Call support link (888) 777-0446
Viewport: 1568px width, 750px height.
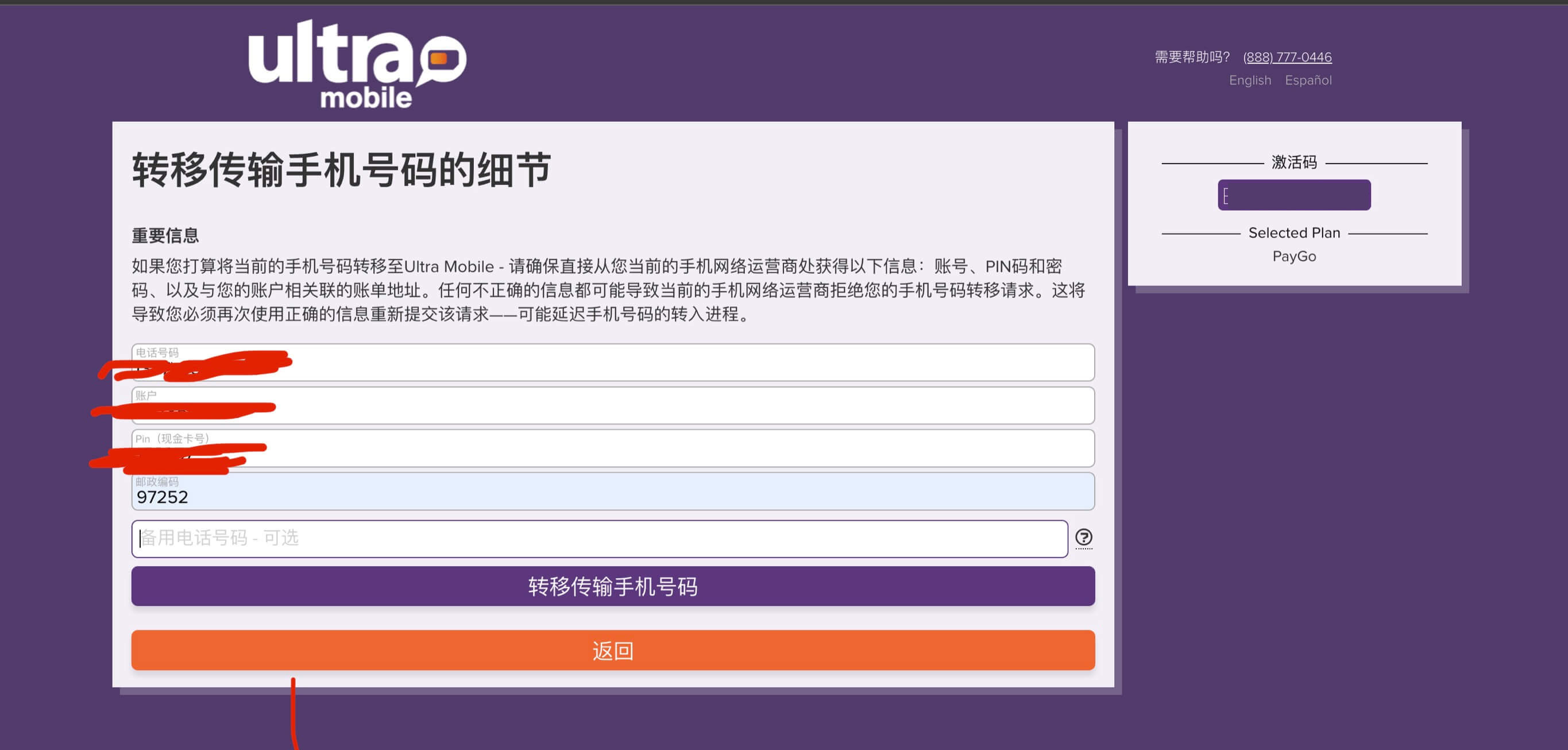[1287, 57]
